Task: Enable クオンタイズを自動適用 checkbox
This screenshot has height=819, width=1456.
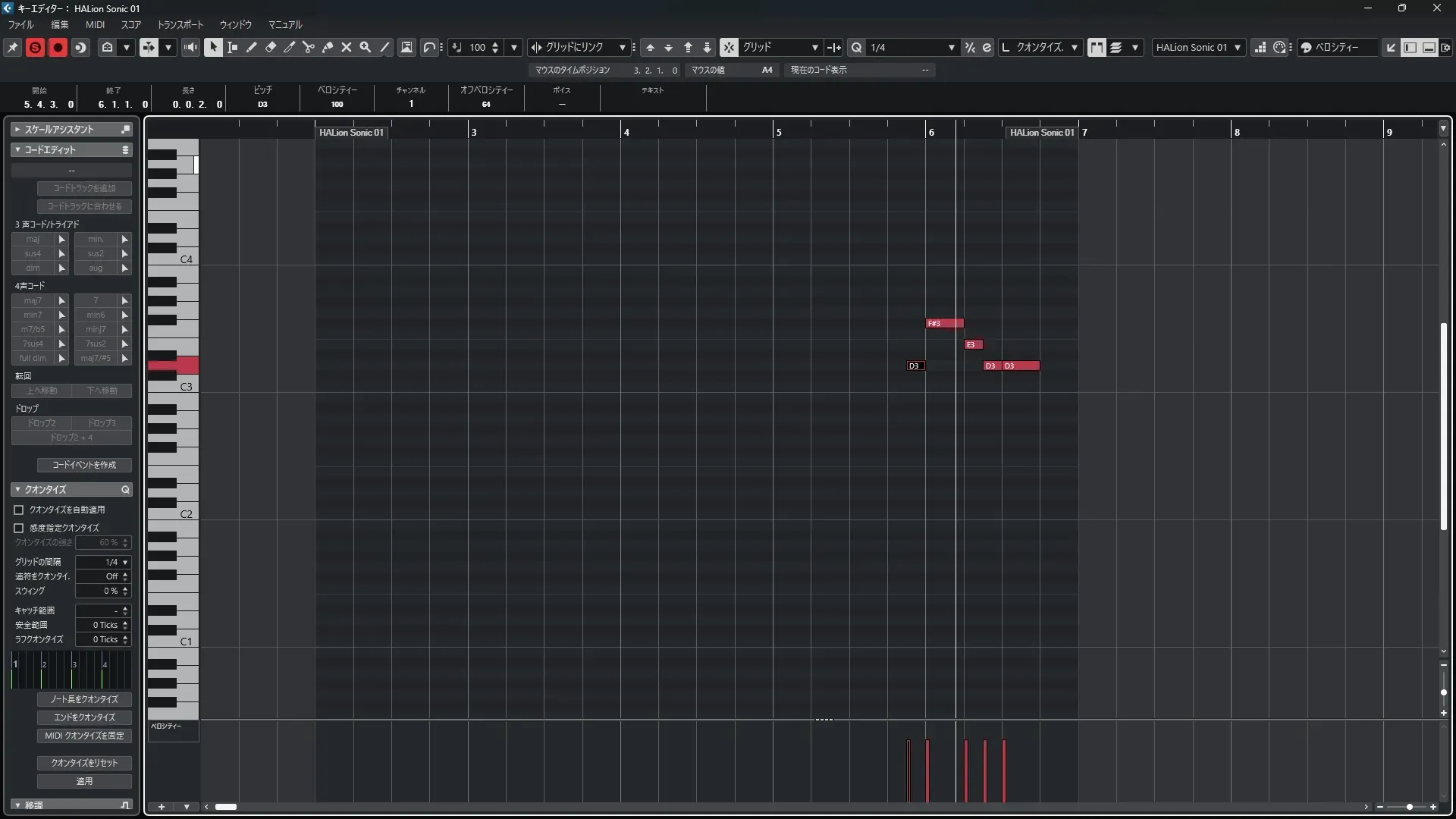Action: click(19, 510)
